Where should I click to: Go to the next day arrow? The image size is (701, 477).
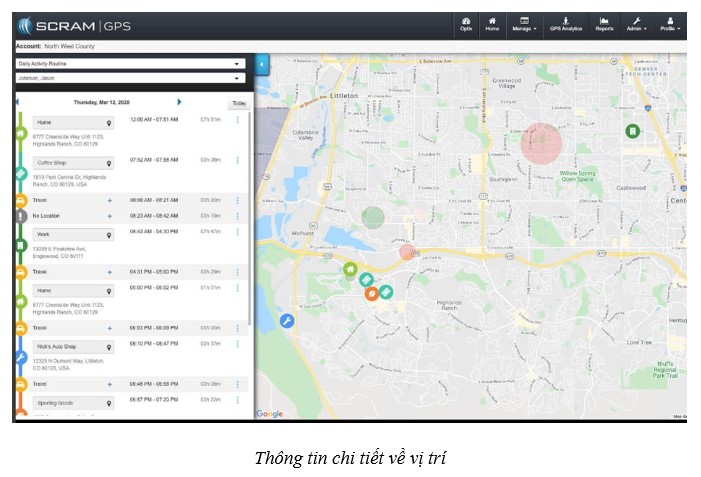tap(179, 102)
